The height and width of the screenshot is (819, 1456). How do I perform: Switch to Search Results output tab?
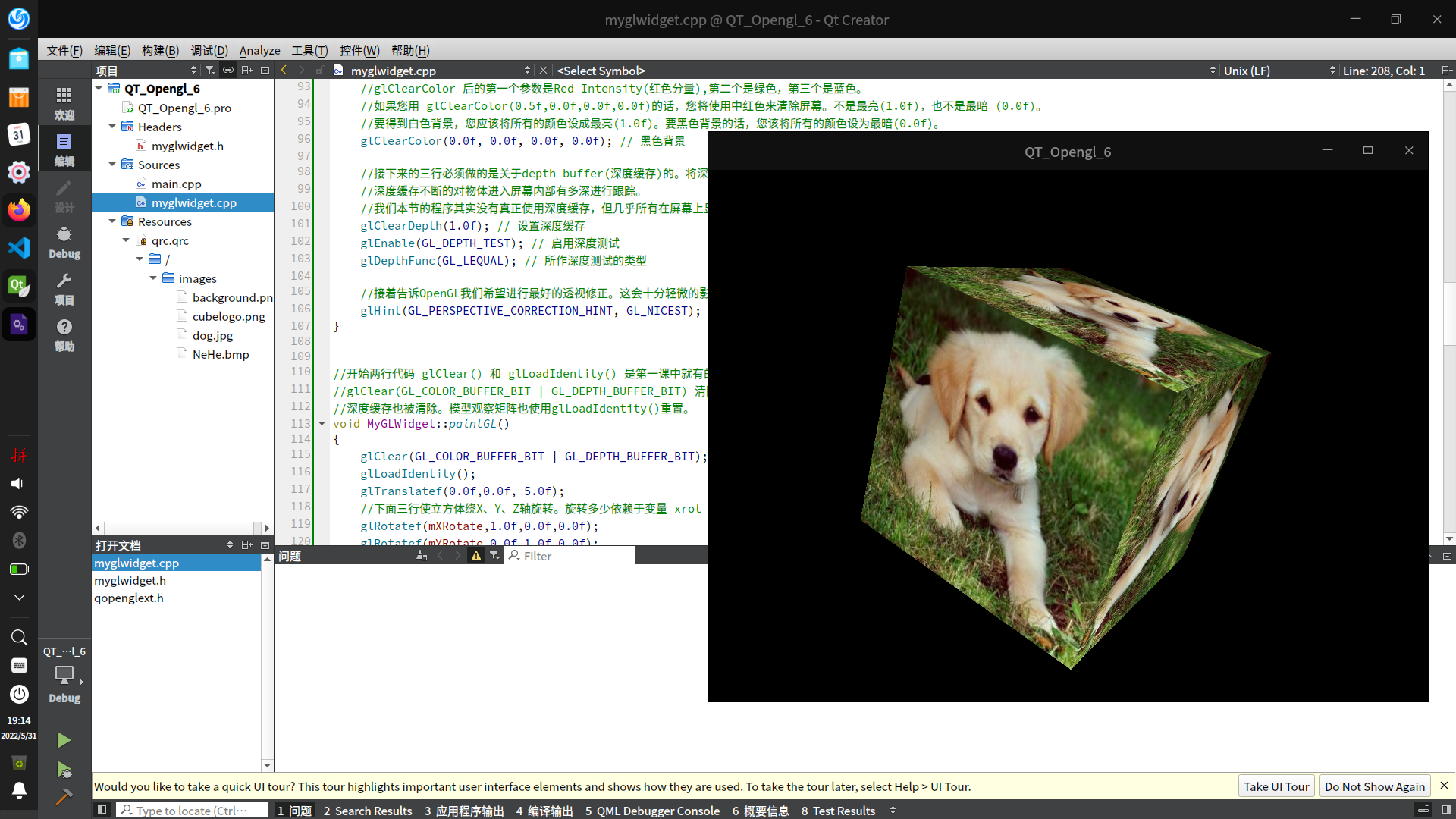coord(368,811)
